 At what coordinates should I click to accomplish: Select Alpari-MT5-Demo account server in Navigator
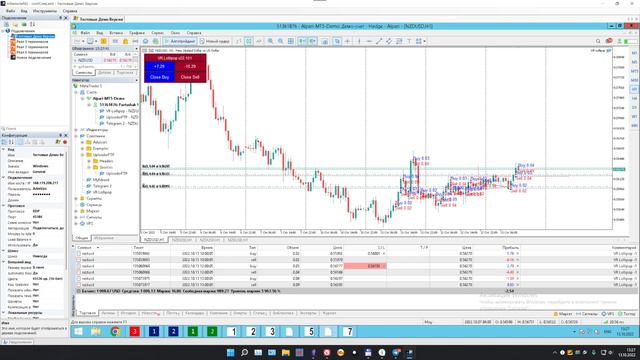pyautogui.click(x=108, y=99)
